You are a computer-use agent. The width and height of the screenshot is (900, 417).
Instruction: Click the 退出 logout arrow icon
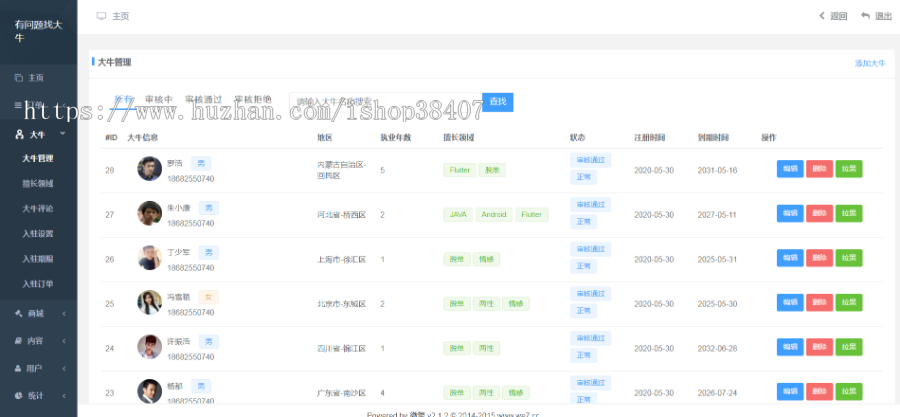tap(866, 16)
